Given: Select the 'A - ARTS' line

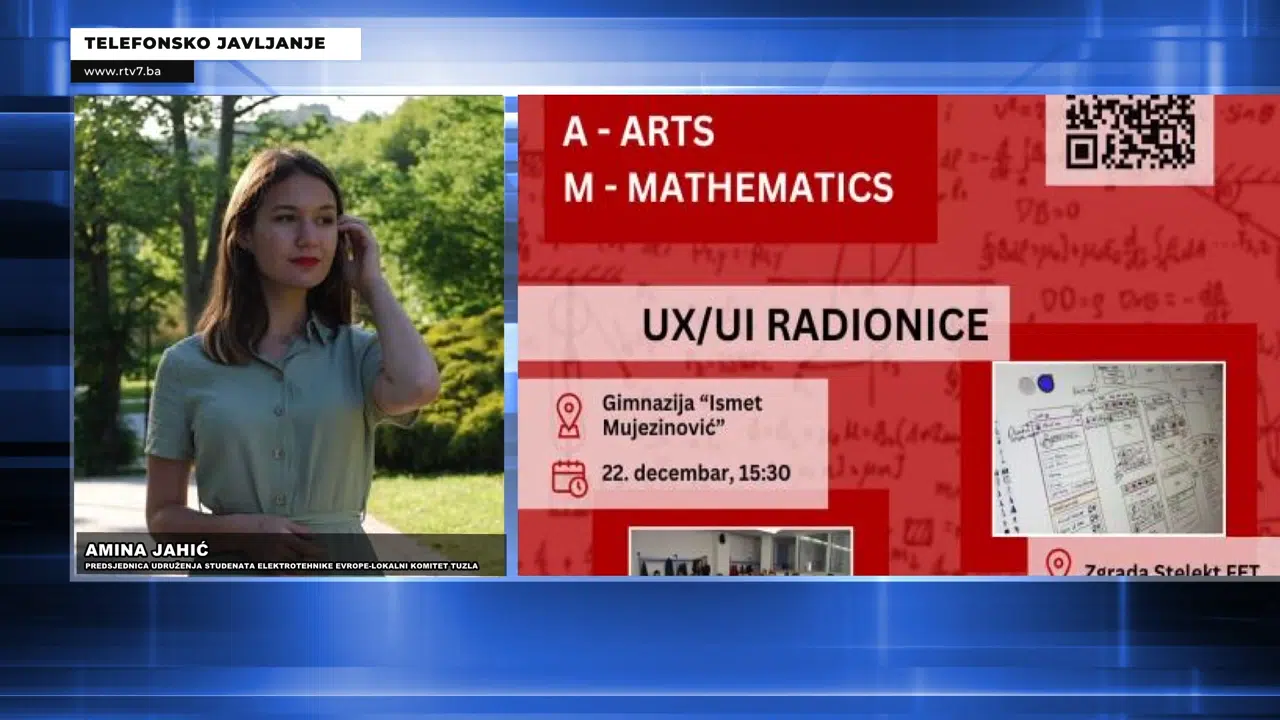Looking at the screenshot, I should click(x=638, y=132).
